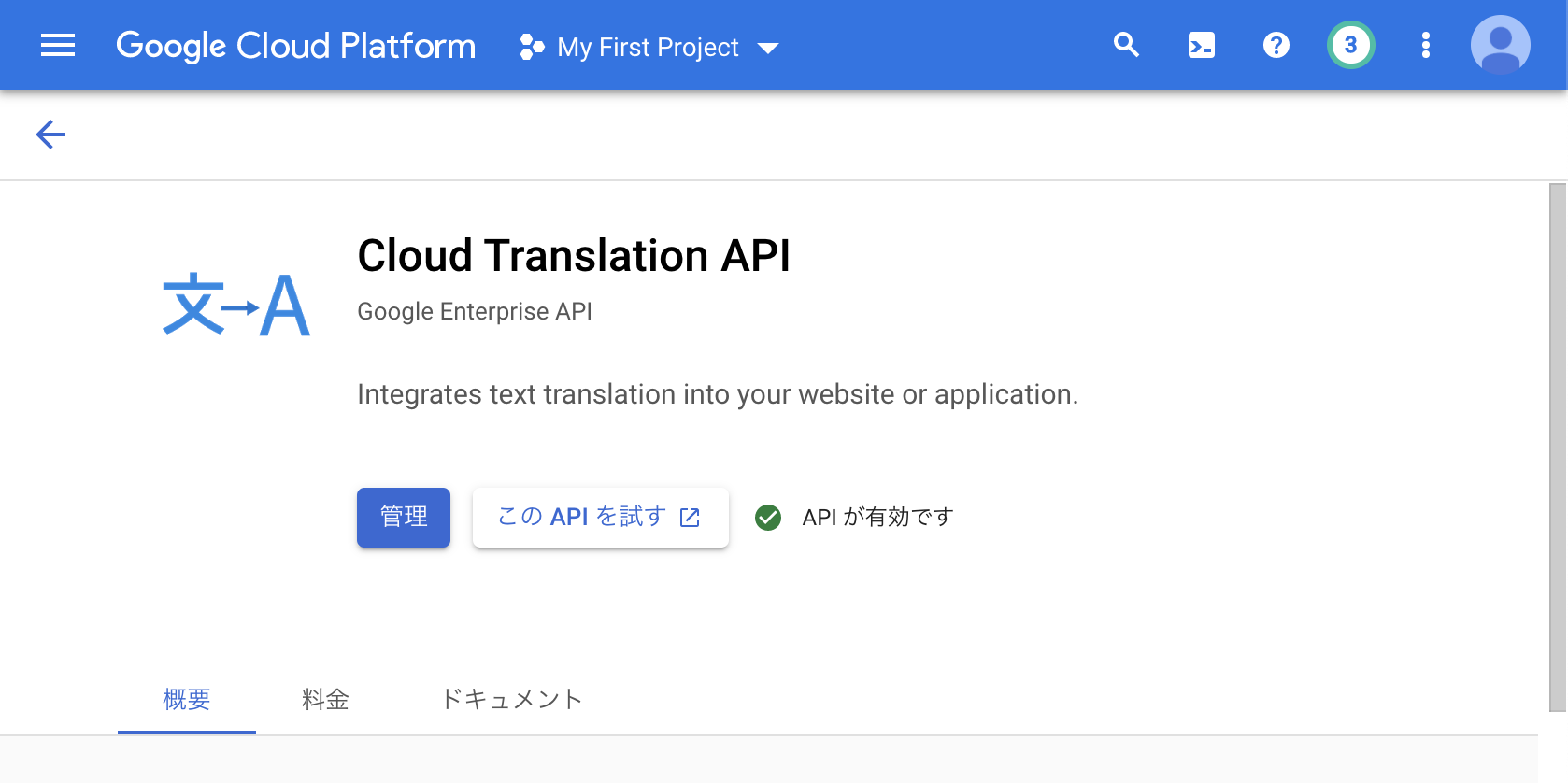Click the Google Enterprise API text

tap(475, 311)
